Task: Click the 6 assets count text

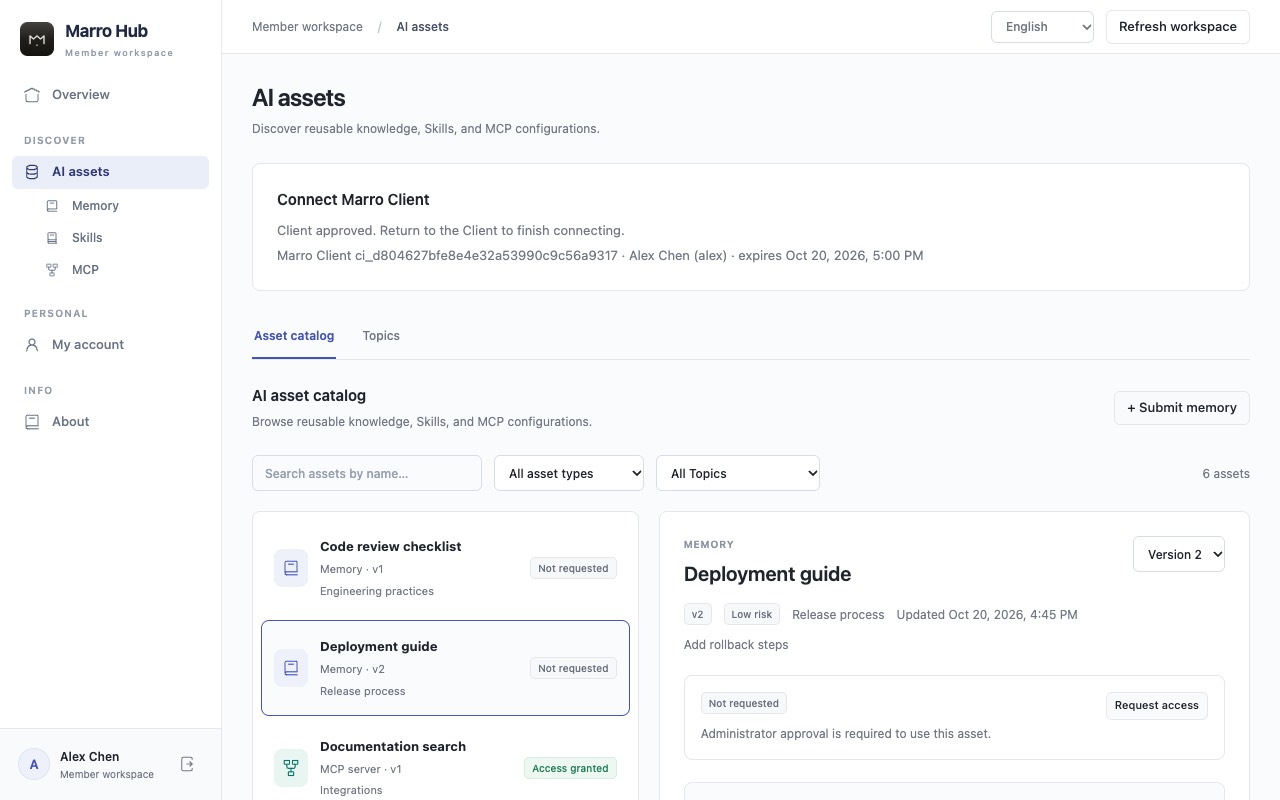Action: tap(1226, 474)
